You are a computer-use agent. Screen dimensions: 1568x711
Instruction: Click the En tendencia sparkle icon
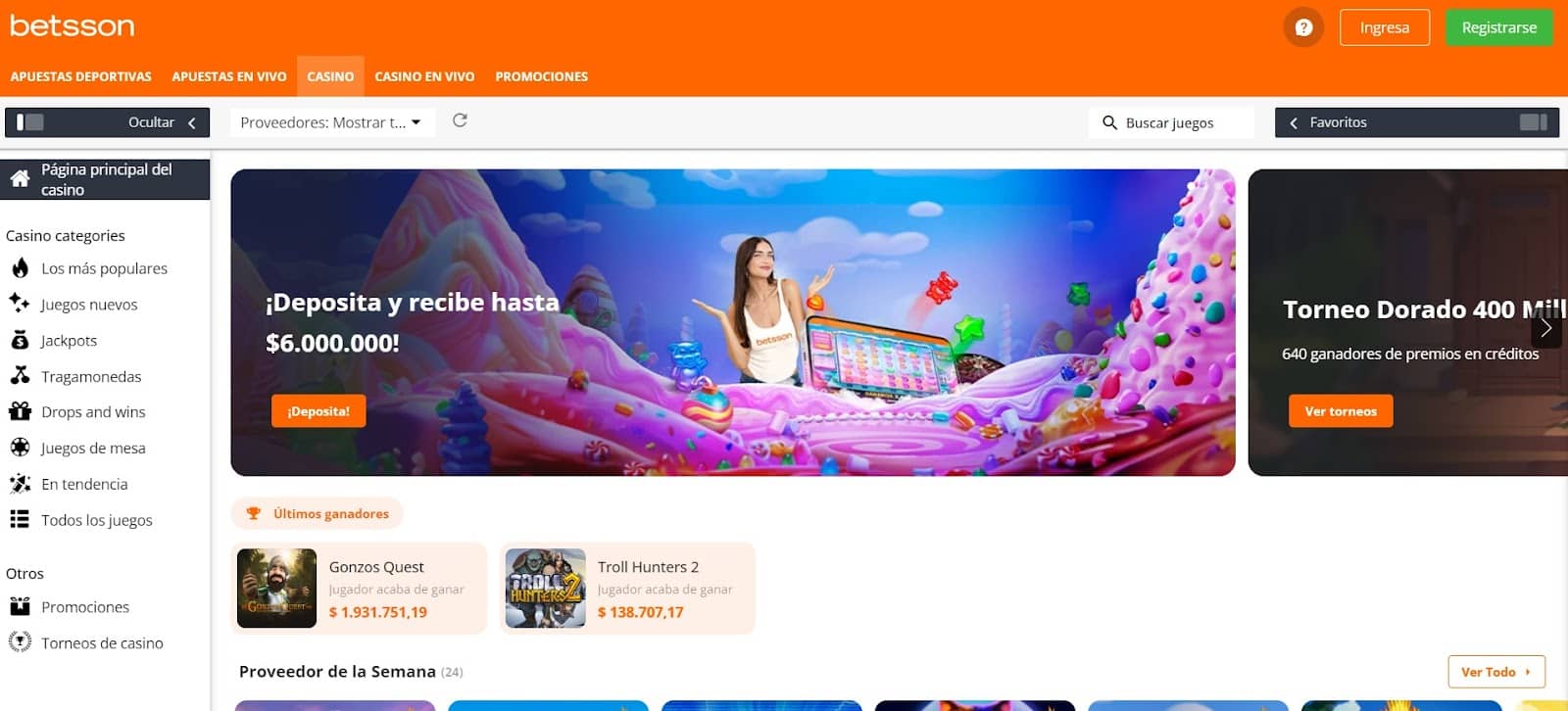pos(20,483)
